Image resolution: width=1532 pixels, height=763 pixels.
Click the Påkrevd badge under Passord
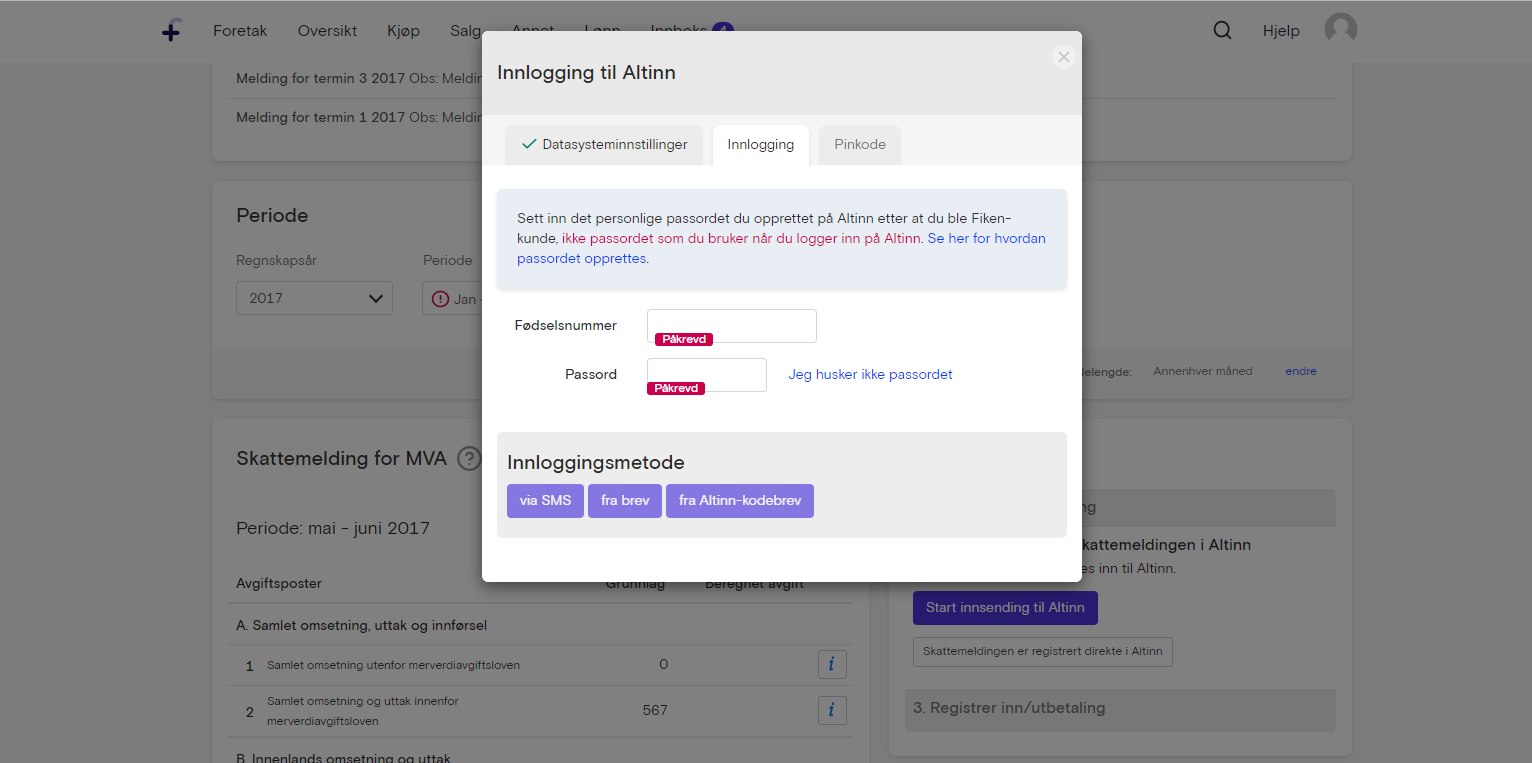tap(676, 388)
